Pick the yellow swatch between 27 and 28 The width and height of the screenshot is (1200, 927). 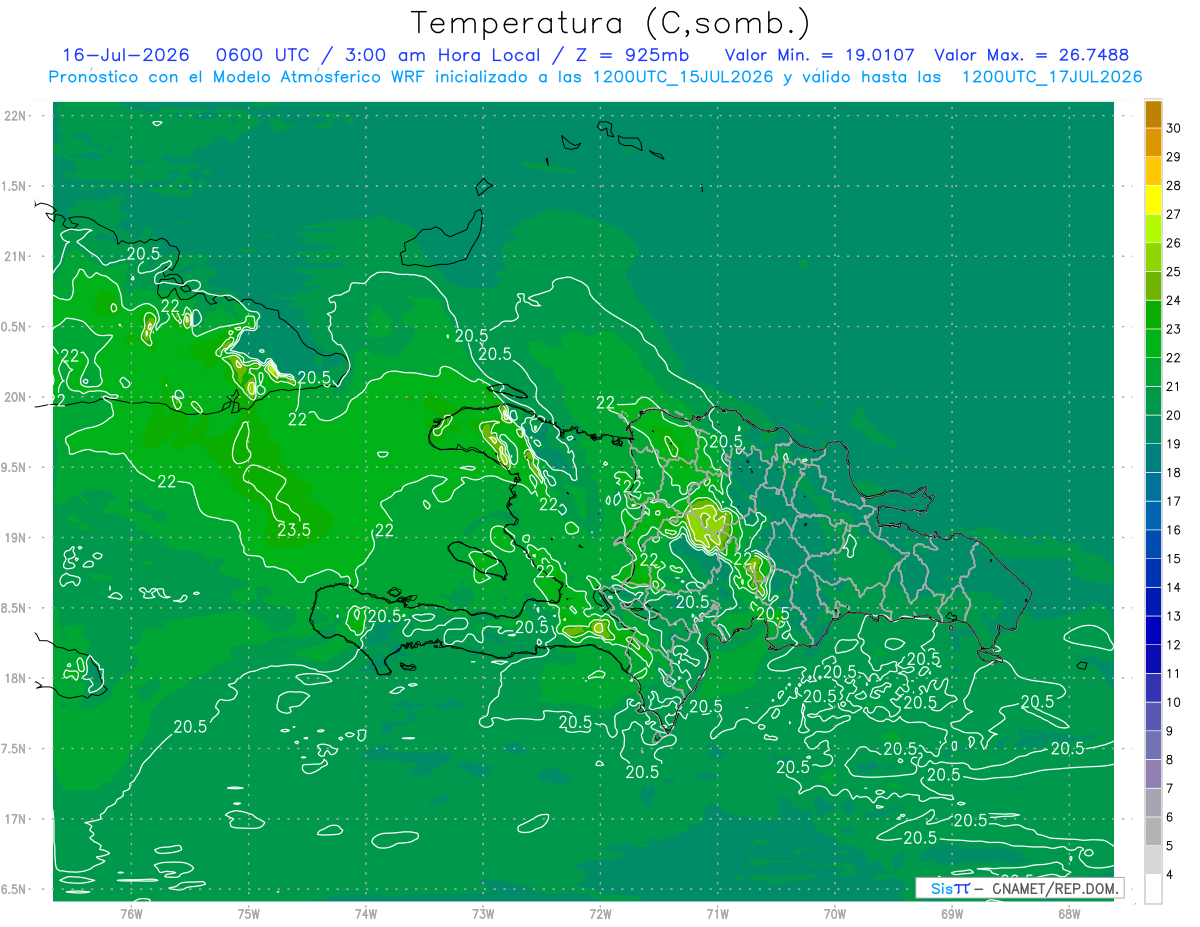(x=1153, y=200)
